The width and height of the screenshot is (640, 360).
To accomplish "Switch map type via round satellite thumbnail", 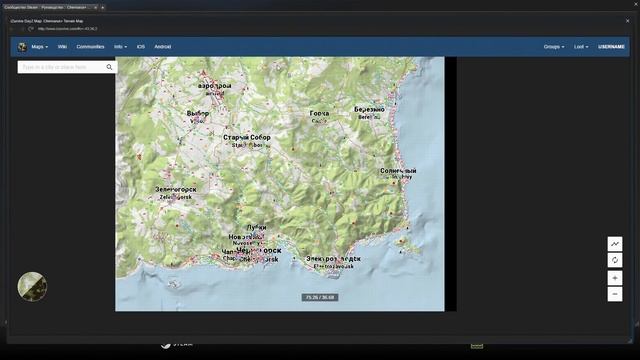I will pos(32,287).
